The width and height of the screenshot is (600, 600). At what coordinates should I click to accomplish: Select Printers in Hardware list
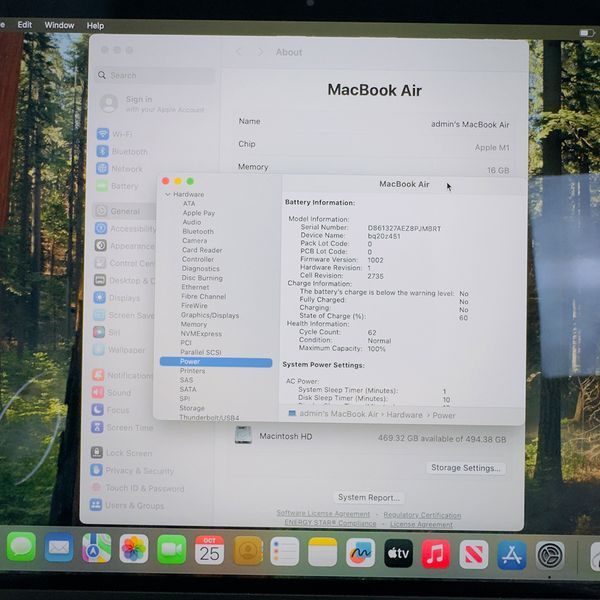[192, 371]
